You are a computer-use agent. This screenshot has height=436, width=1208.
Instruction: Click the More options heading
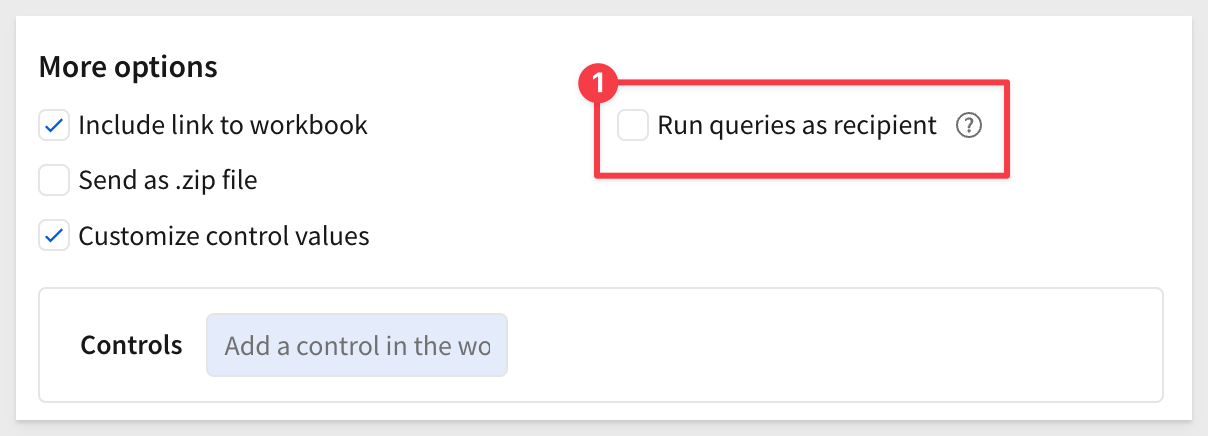(x=128, y=67)
